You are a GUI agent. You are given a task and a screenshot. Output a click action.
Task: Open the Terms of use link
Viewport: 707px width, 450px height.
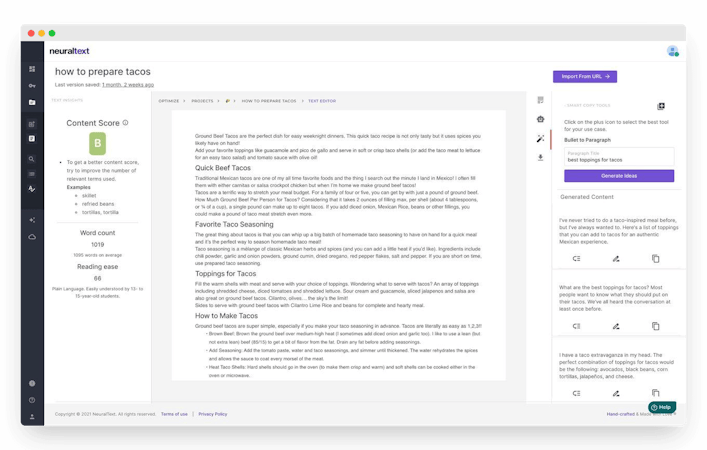tap(174, 414)
